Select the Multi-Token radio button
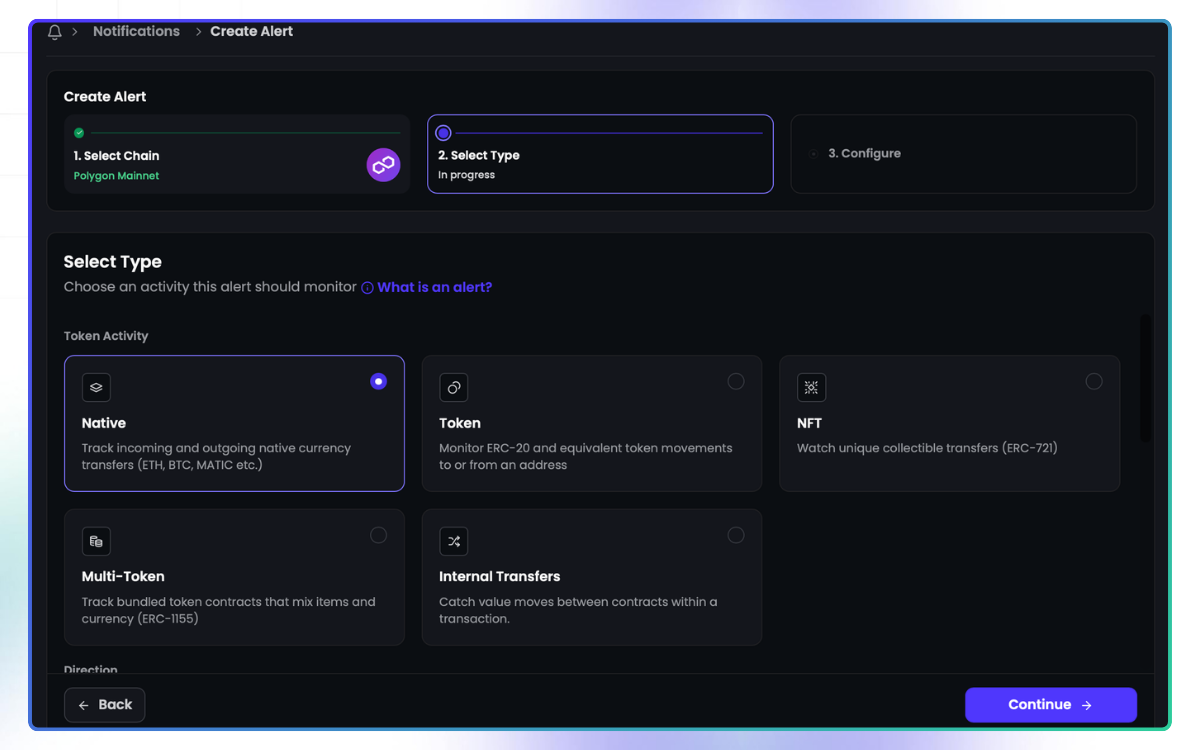Screen dimensions: 1200x750 pyautogui.click(x=378, y=535)
